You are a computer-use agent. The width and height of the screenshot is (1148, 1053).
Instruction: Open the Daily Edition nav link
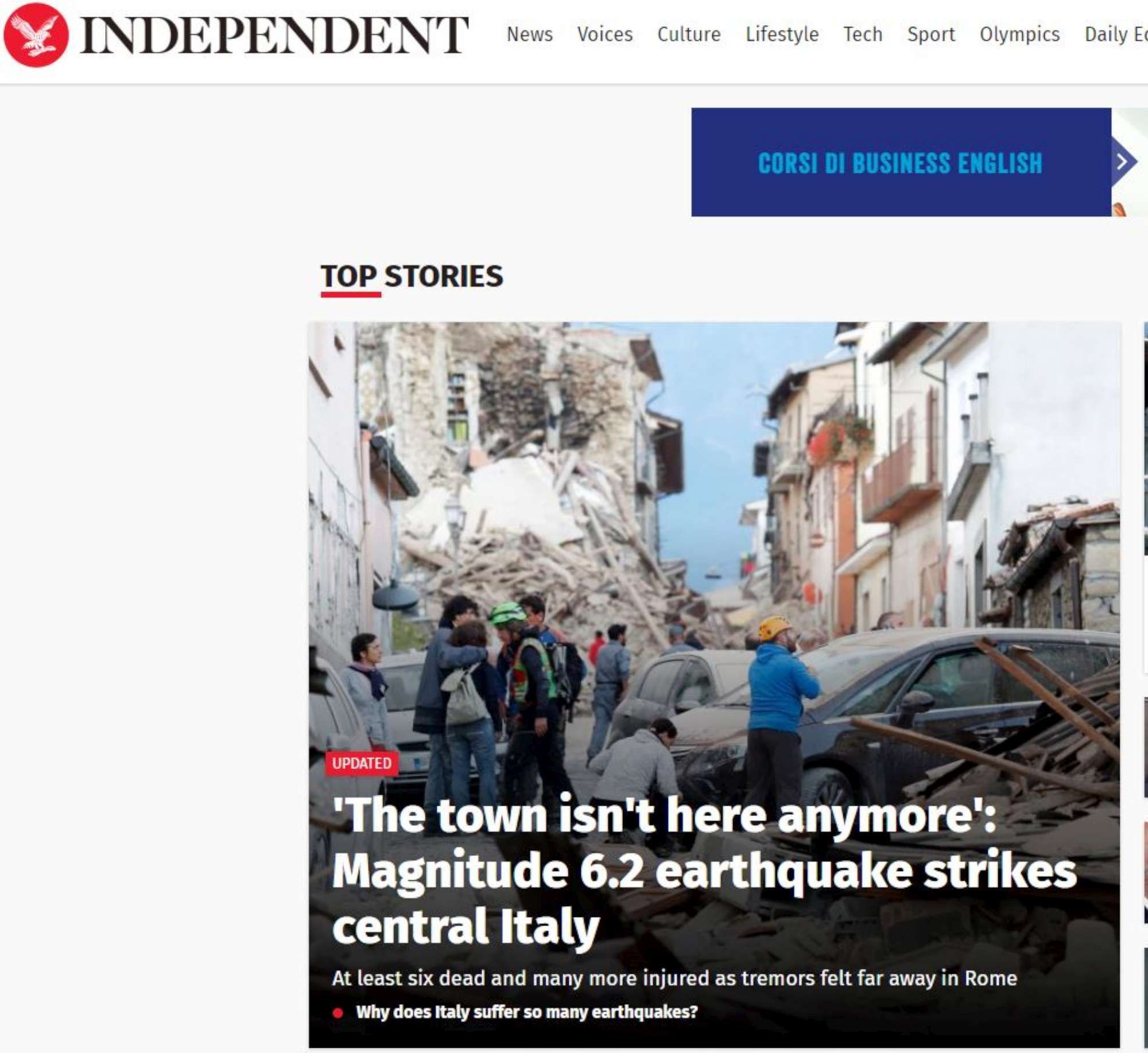[1116, 34]
